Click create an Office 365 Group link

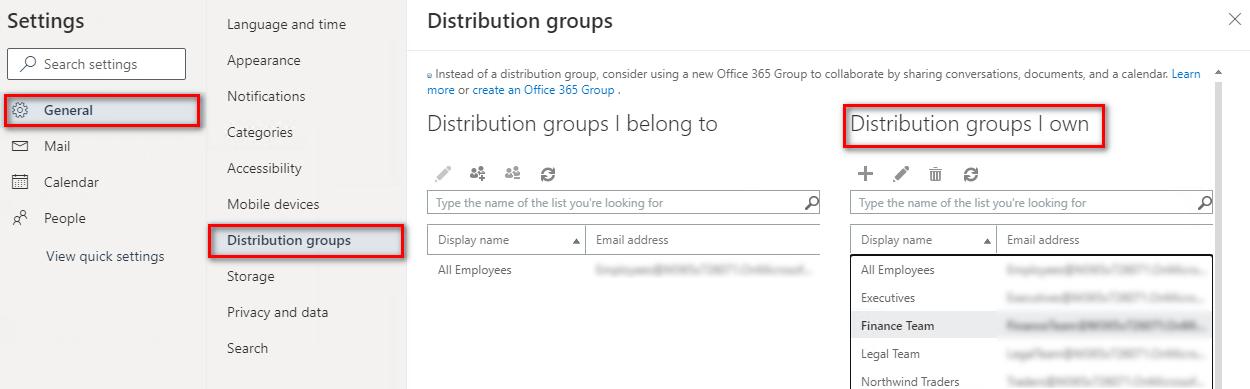tap(543, 90)
